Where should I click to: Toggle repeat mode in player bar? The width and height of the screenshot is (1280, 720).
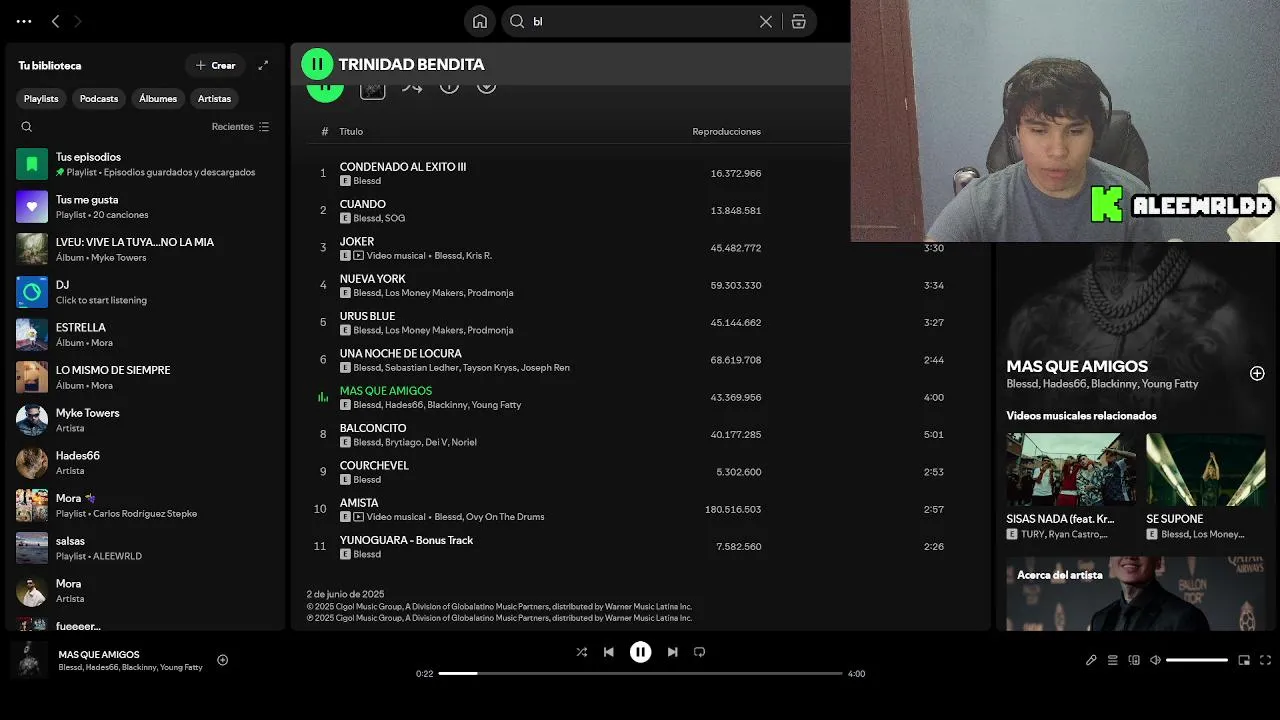[x=699, y=652]
